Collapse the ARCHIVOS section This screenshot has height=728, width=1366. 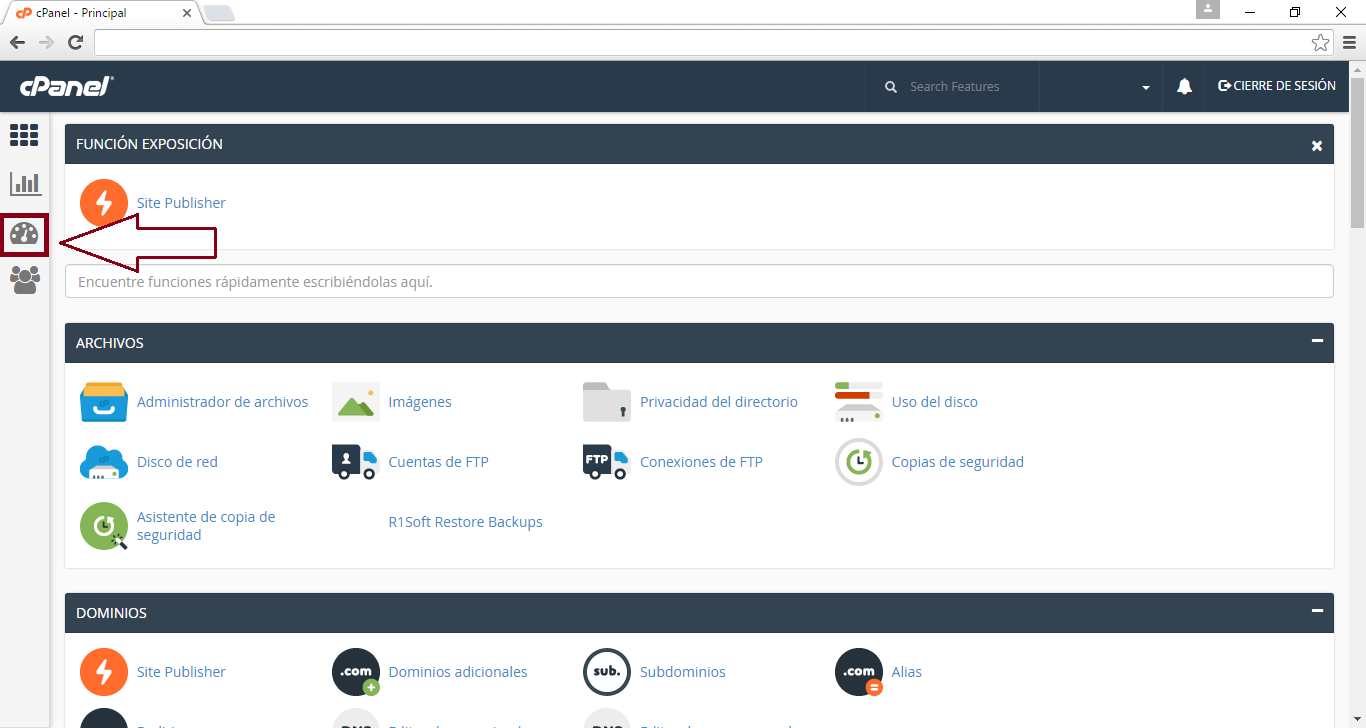1317,342
